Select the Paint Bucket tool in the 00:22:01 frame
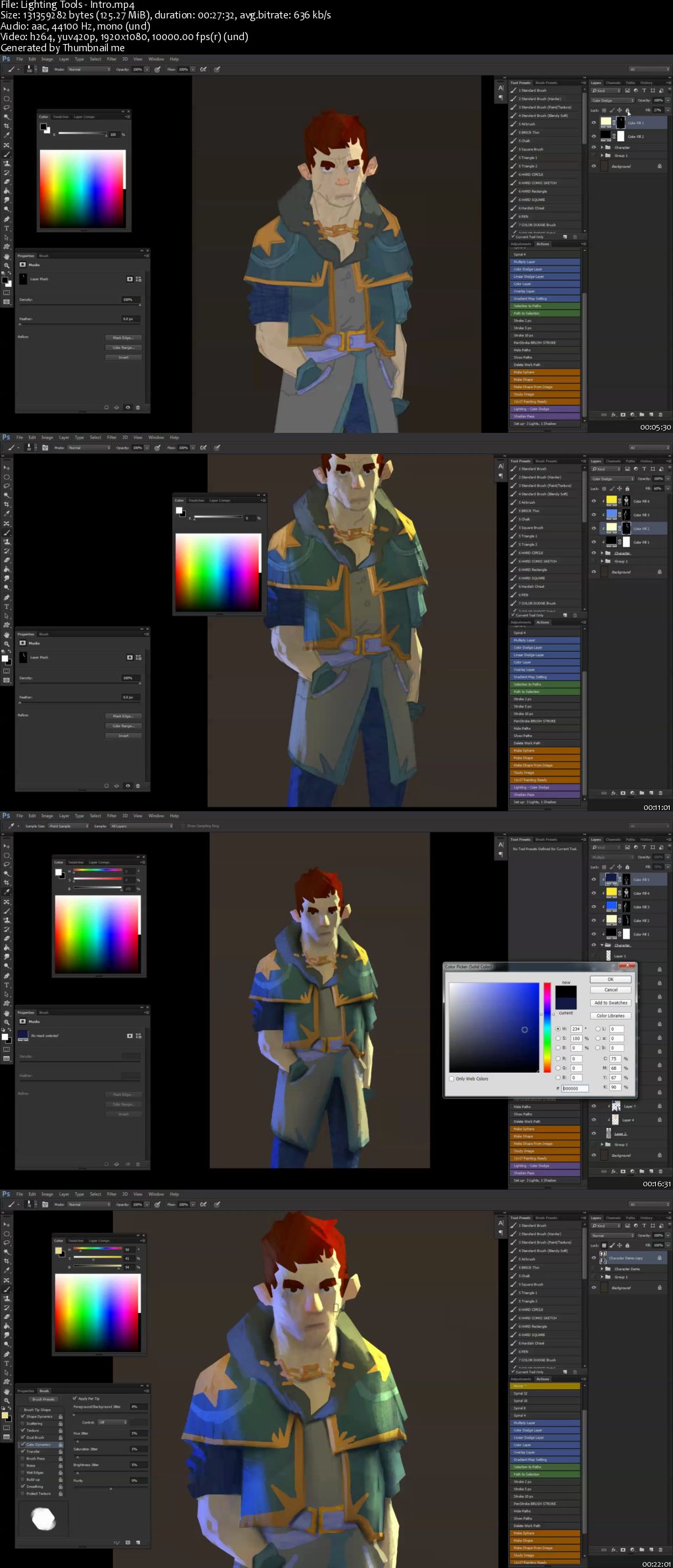This screenshot has width=673, height=1568. tap(7, 1326)
